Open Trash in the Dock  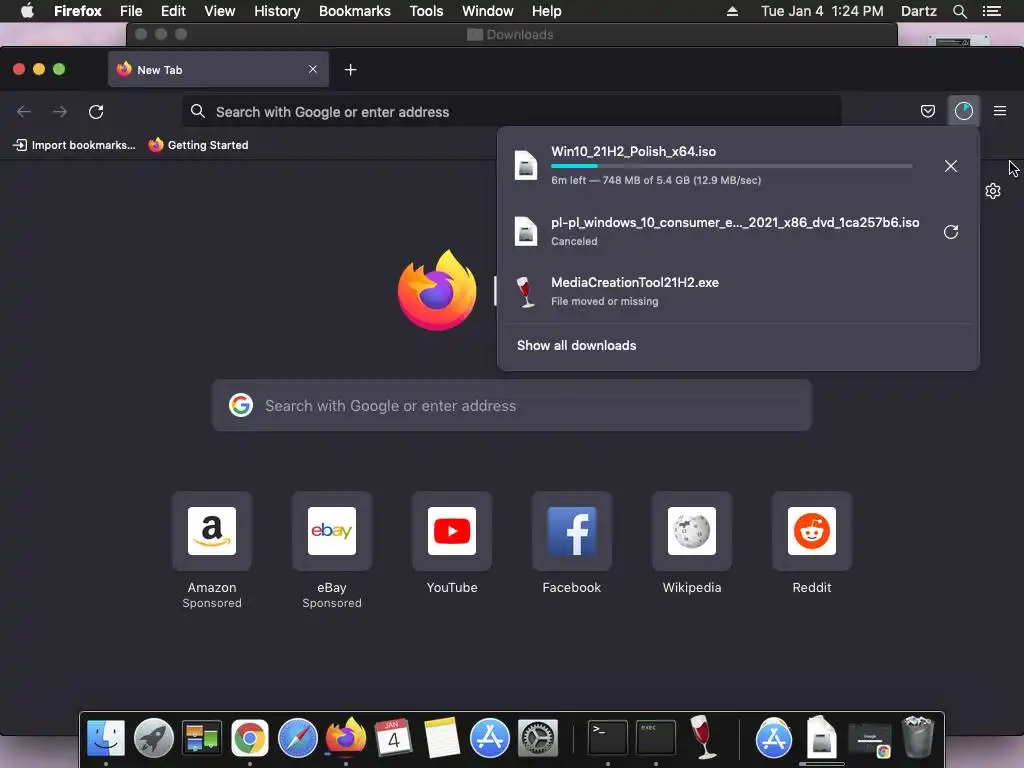point(918,737)
